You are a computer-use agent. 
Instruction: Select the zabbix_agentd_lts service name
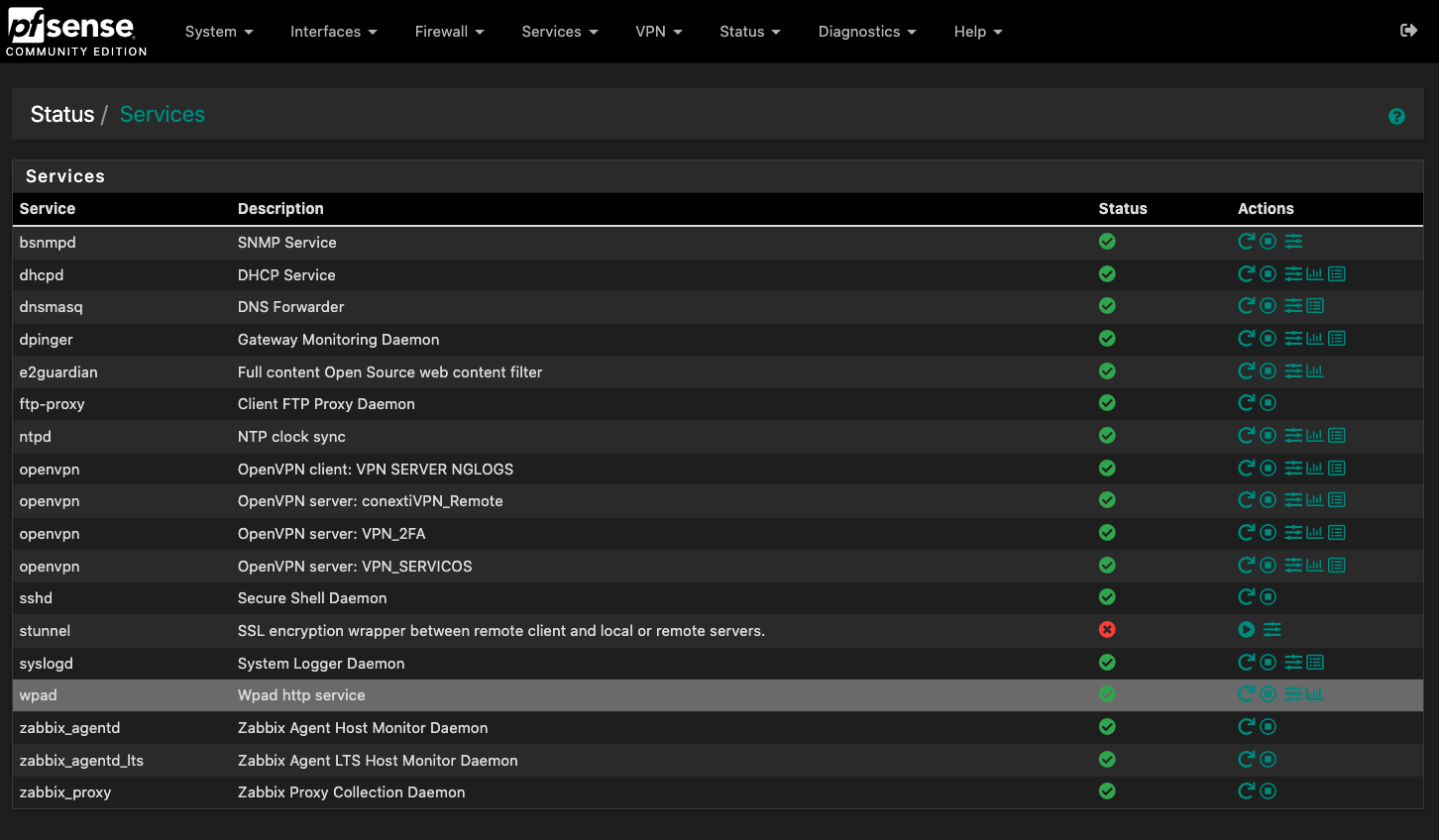click(x=81, y=761)
